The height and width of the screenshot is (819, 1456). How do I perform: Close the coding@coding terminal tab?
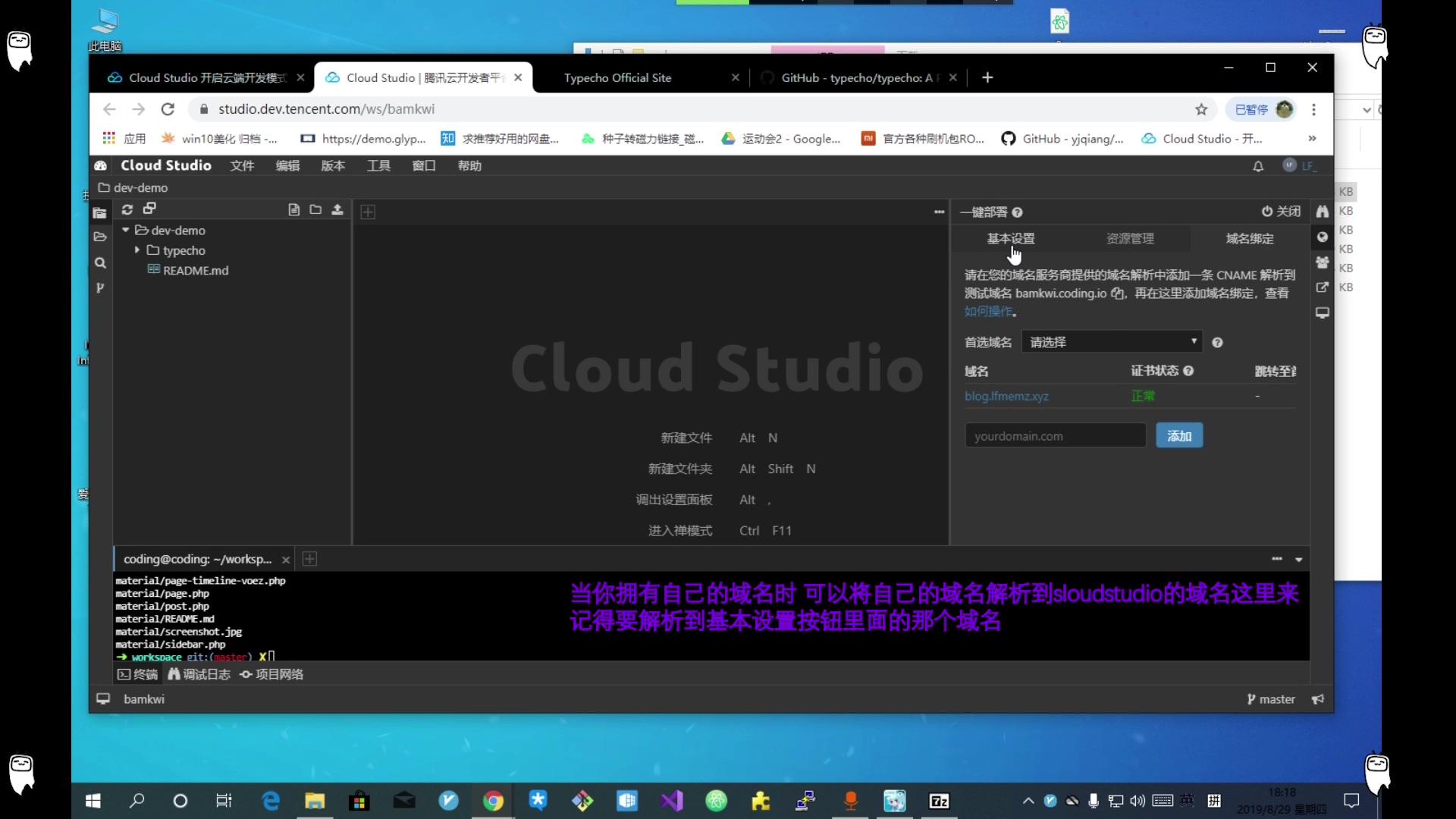286,560
